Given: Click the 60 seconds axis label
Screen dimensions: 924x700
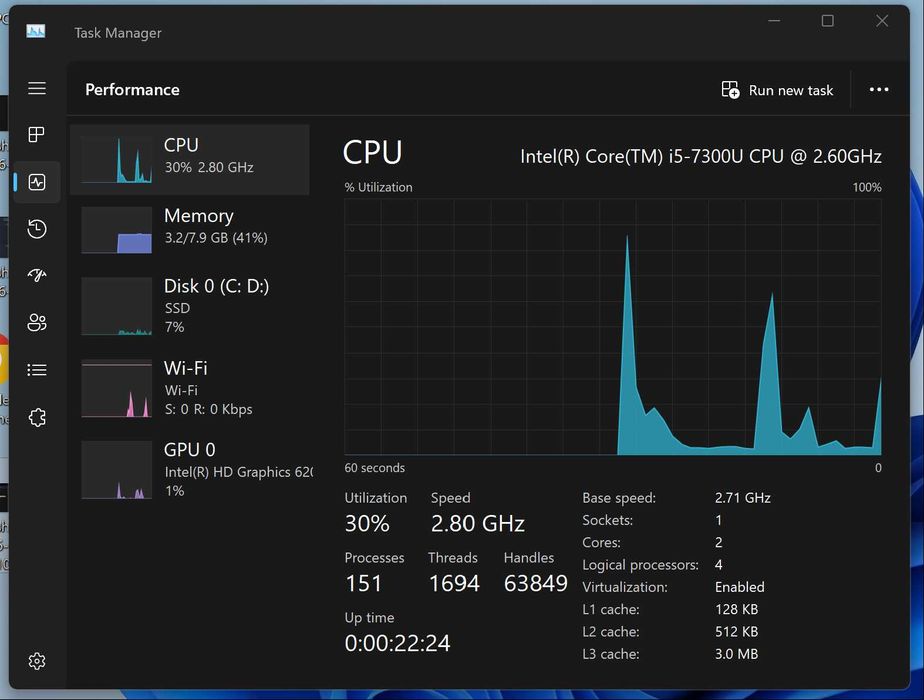Looking at the screenshot, I should 374,468.
